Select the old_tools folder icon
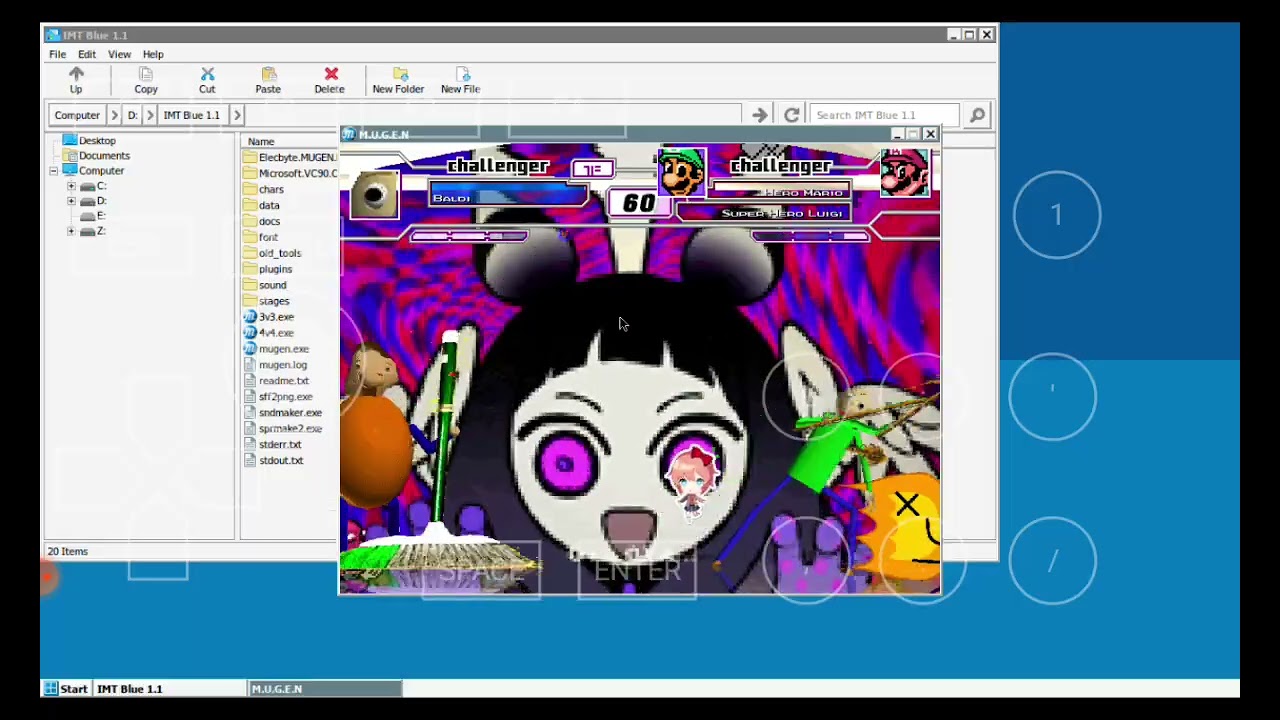 [250, 253]
